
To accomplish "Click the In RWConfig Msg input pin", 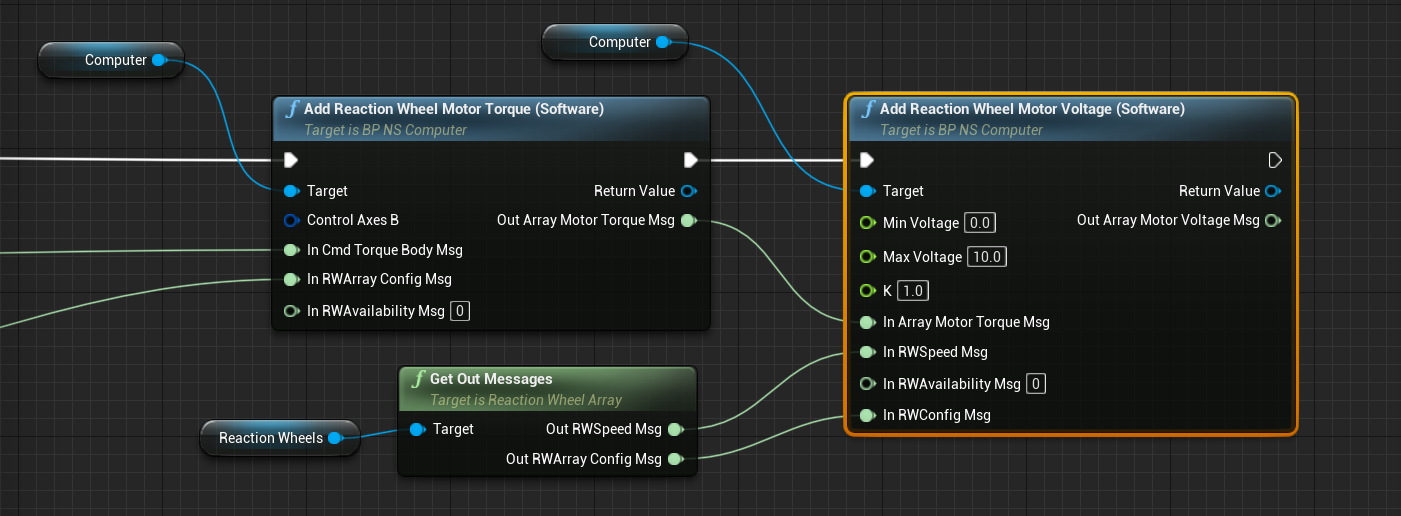I will coord(866,415).
